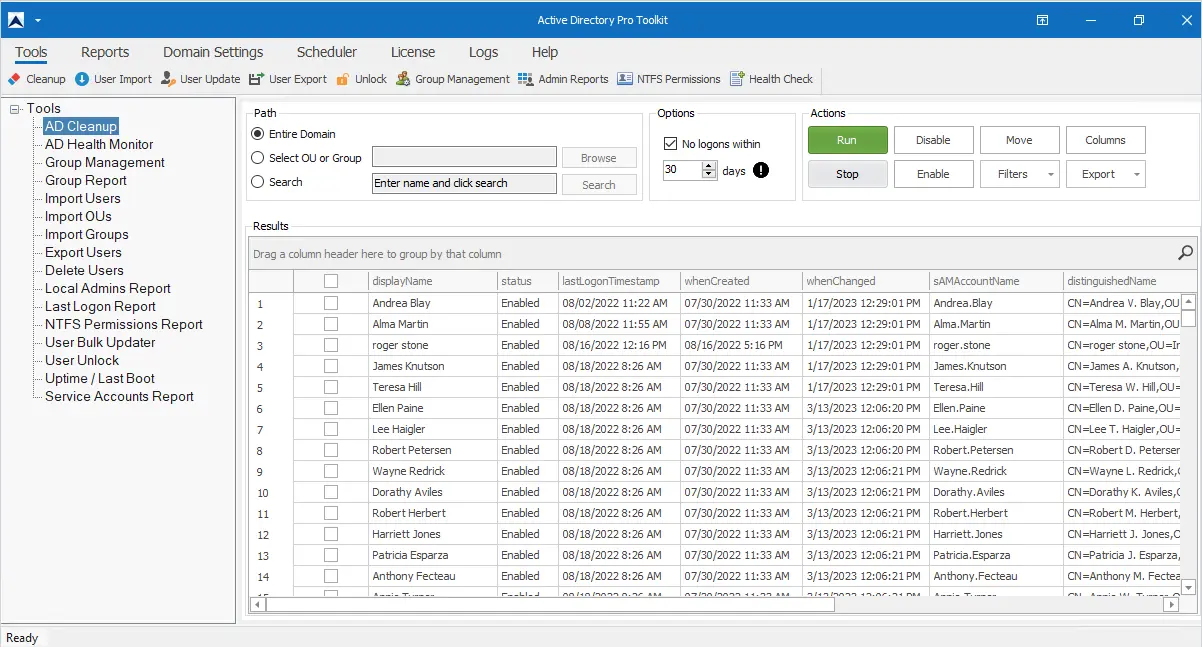1202x647 pixels.
Task: Click the Enable button in Actions
Action: tap(933, 174)
